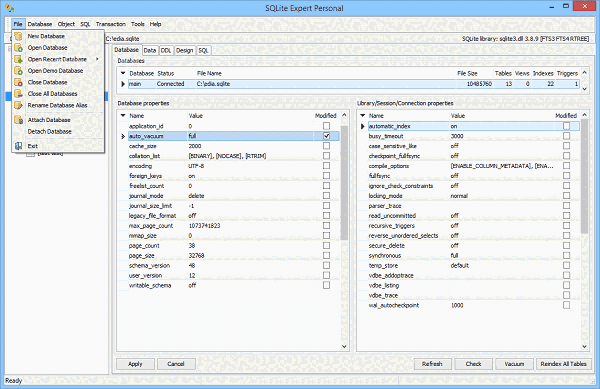Screen dimensions: 600x389
Task: Open the Help menu
Action: coord(155,24)
